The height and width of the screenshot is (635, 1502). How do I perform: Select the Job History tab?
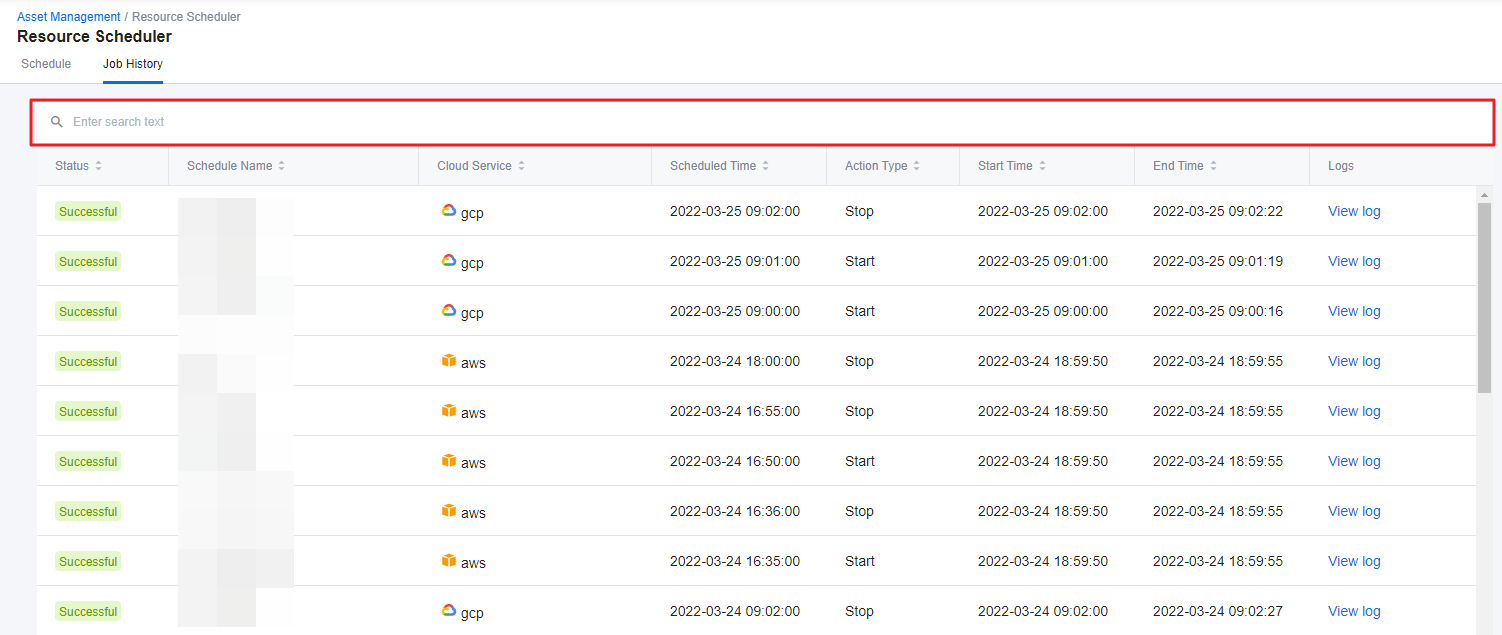[133, 64]
